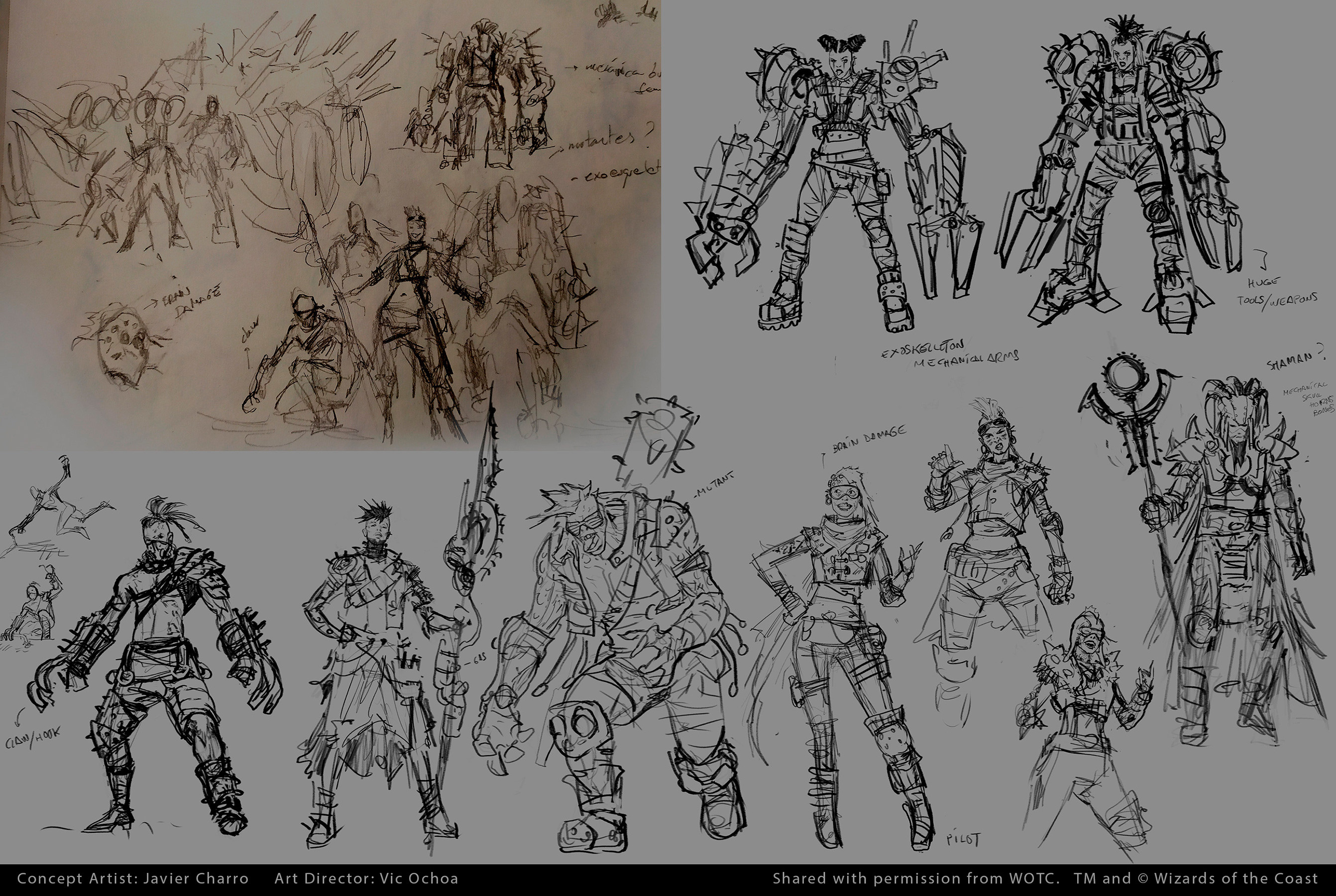Click the Shared with permission from WOTC text
The width and height of the screenshot is (1336, 896).
[915, 878]
